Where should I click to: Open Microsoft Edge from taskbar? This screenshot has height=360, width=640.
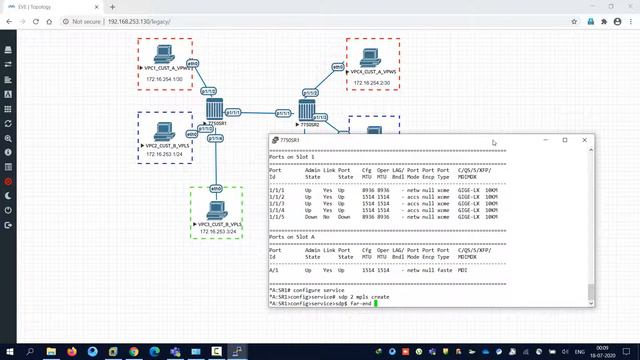pyautogui.click(x=154, y=351)
